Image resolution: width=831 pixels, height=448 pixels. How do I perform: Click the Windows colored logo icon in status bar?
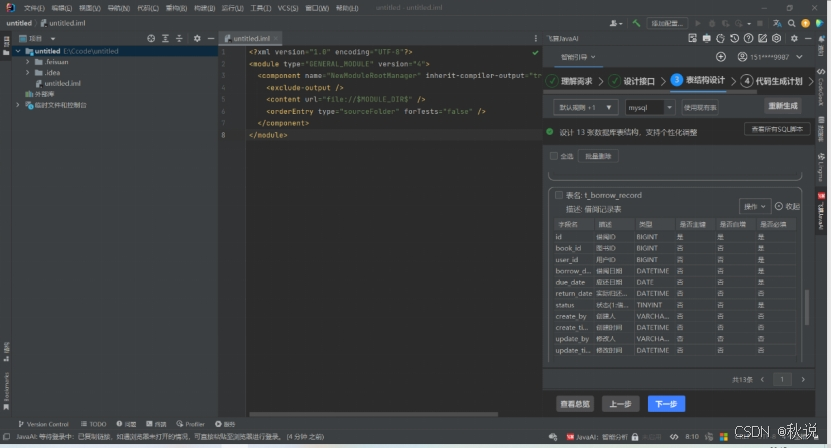point(723,437)
